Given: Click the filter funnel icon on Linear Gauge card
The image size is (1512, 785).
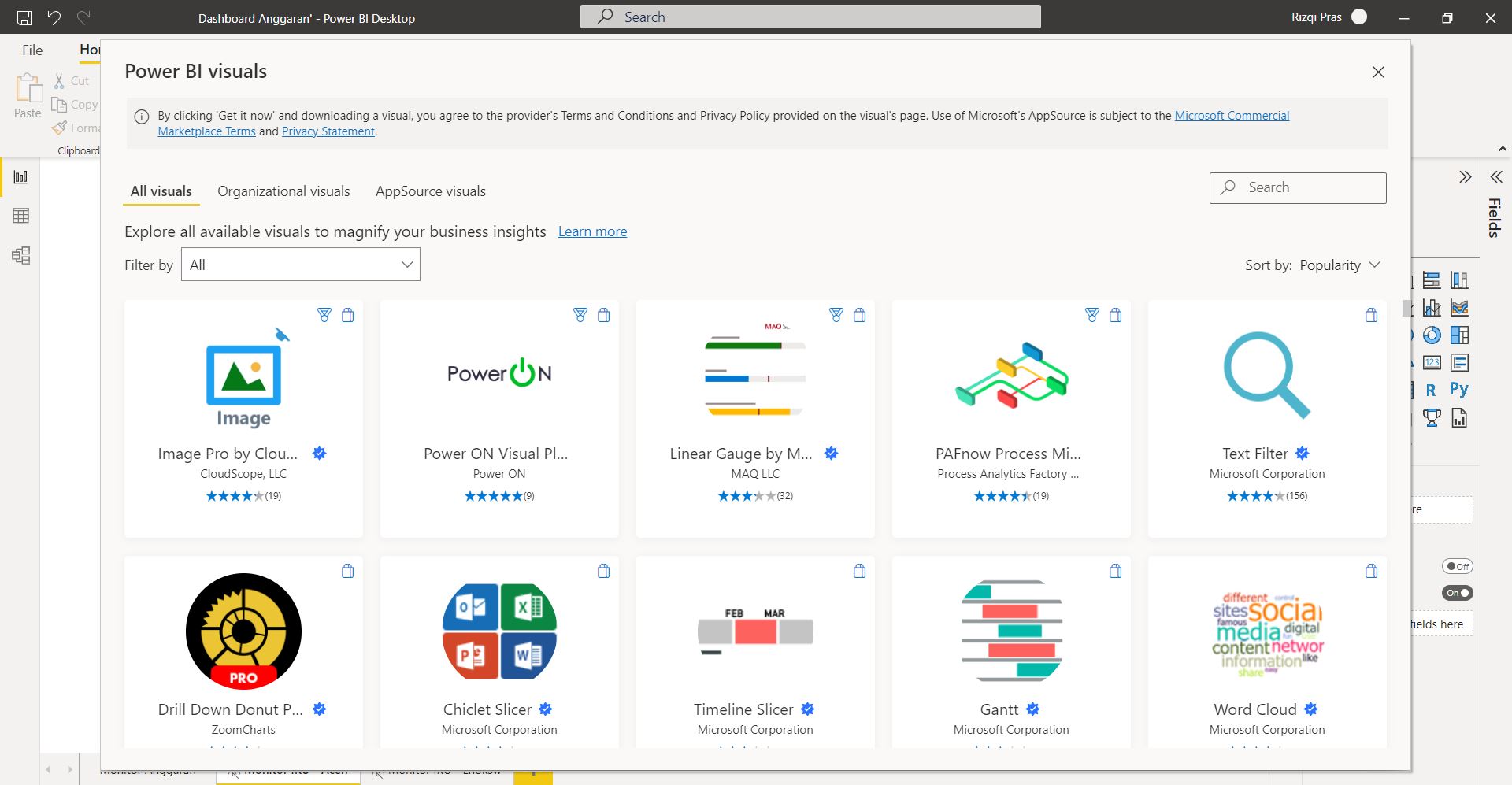Looking at the screenshot, I should 836,315.
